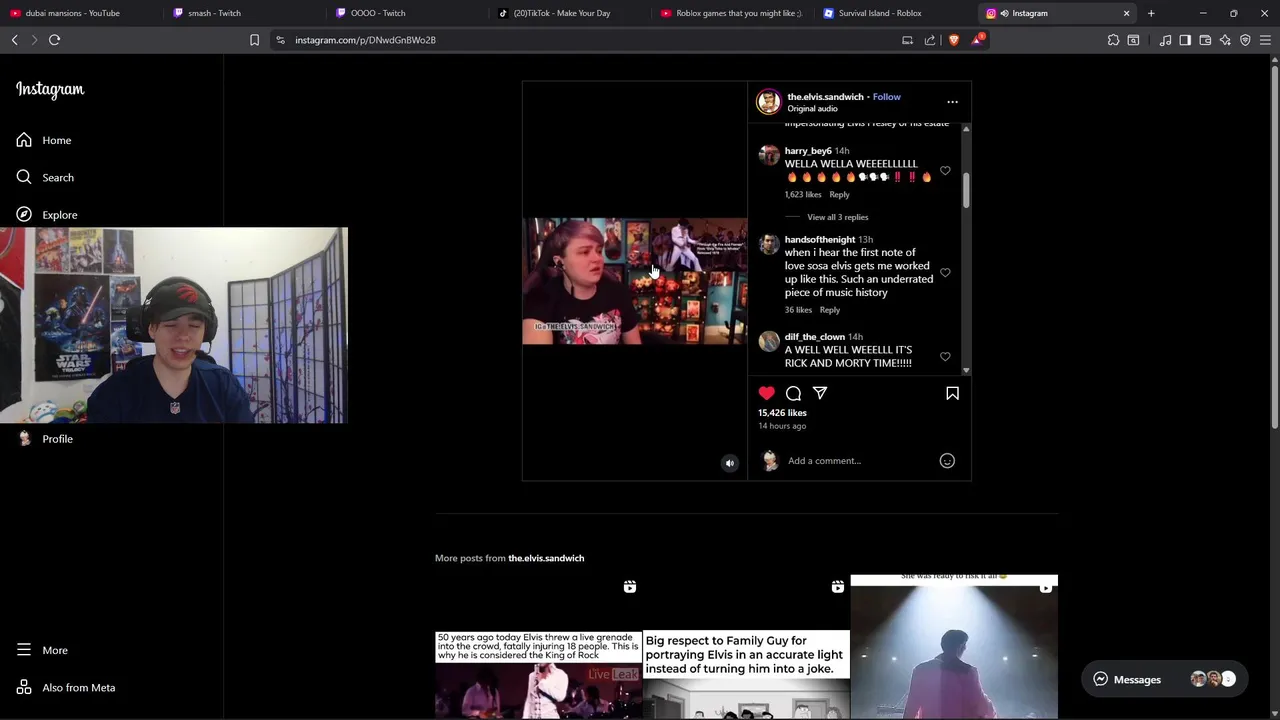Like harry_bey6's comment
The width and height of the screenshot is (1280, 720).
click(x=945, y=171)
